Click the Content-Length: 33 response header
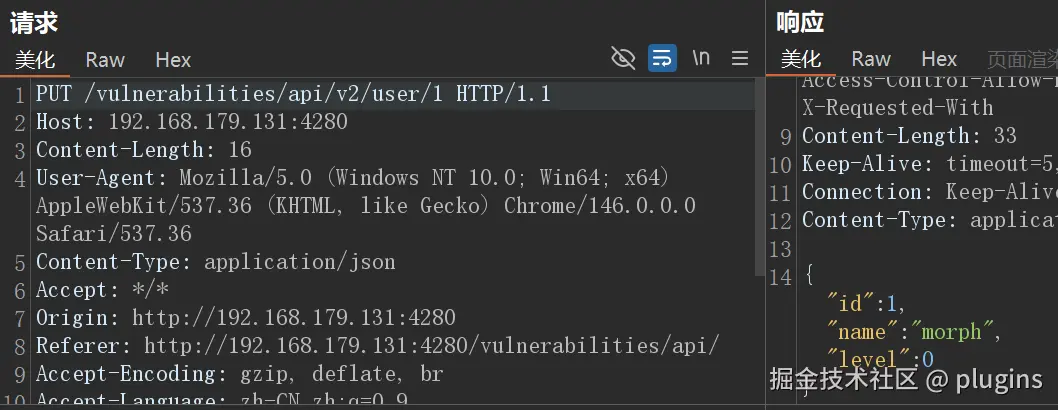The height and width of the screenshot is (410, 1058). pyautogui.click(x=910, y=136)
